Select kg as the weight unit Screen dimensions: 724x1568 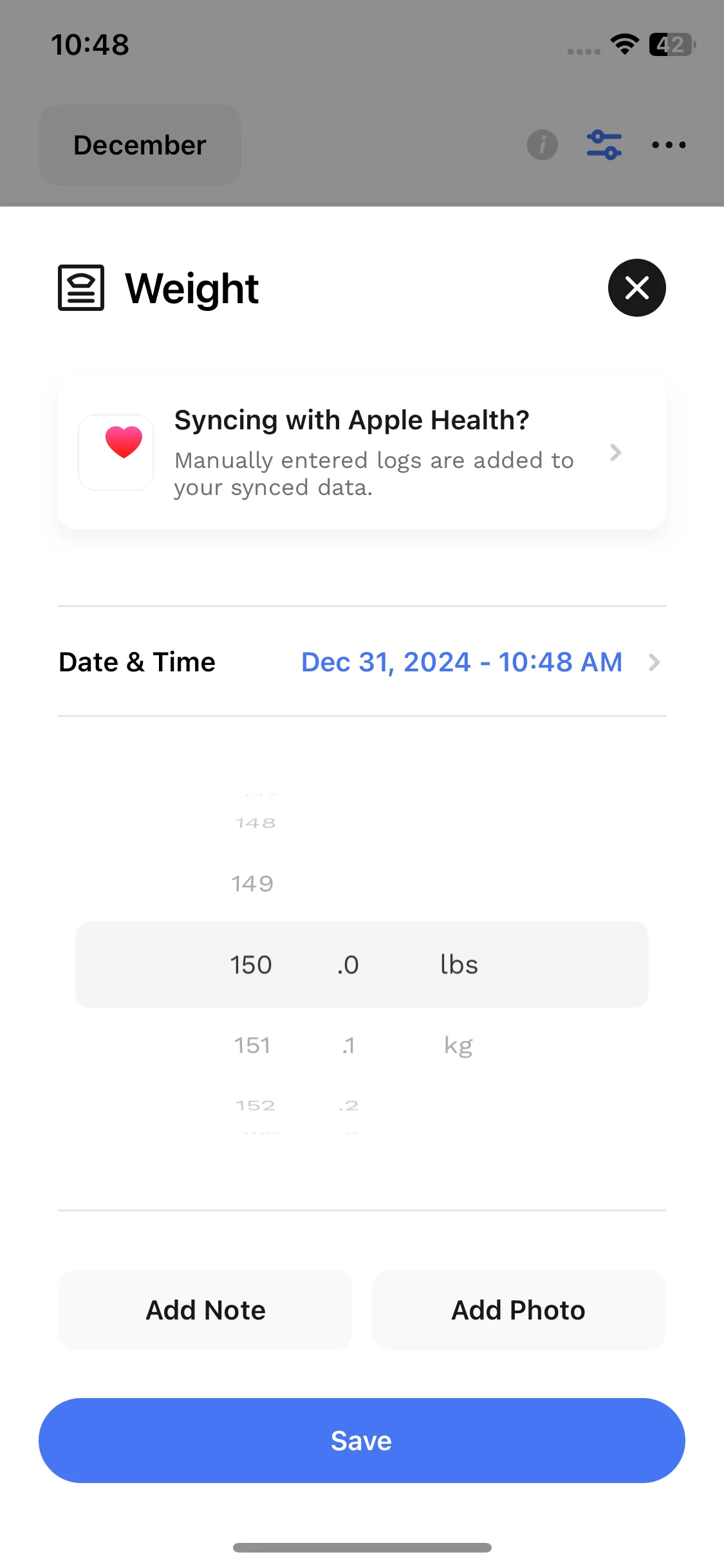click(x=458, y=1045)
